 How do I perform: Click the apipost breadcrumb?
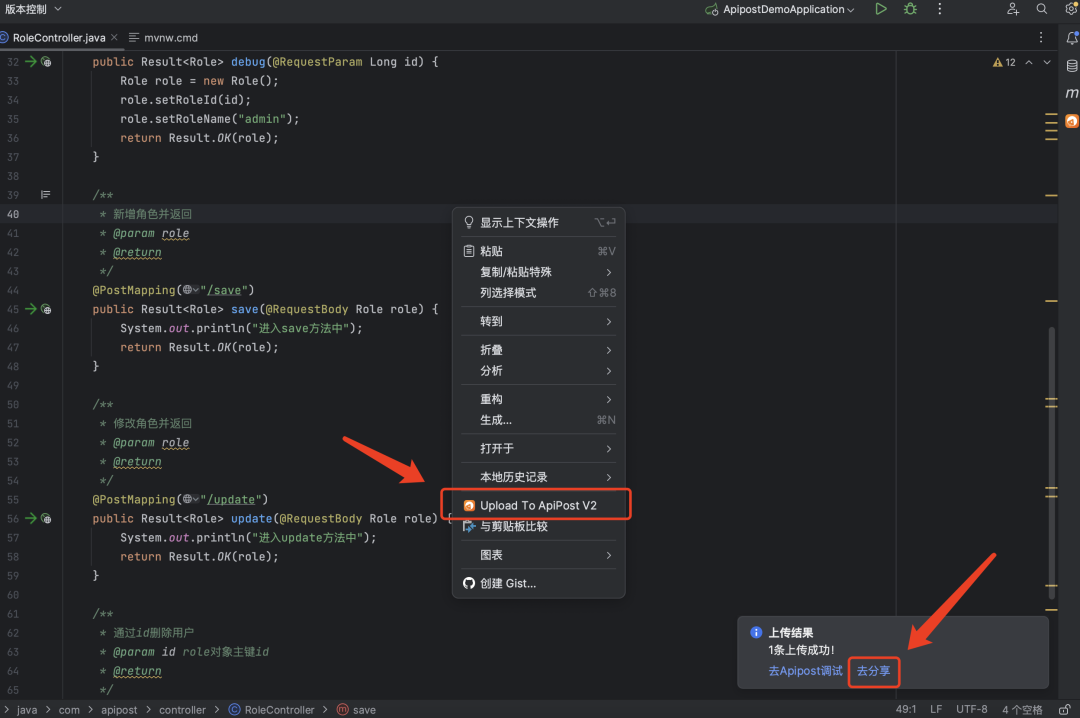(x=119, y=710)
